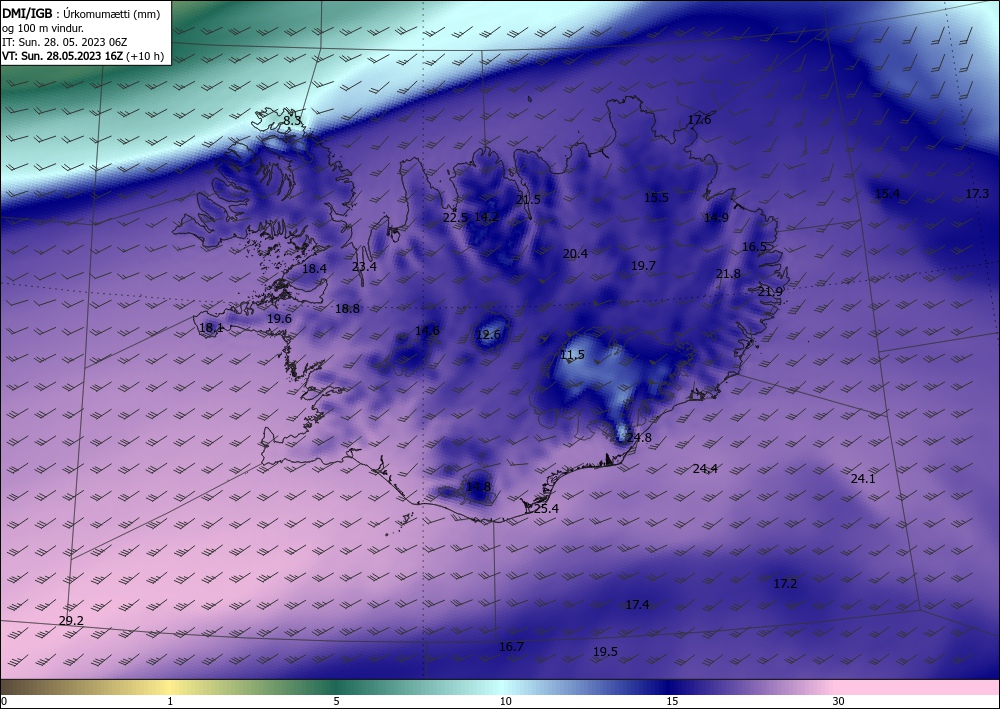Click the 24.1 value on the map
Viewport: 1000px width, 709px height.
point(863,478)
